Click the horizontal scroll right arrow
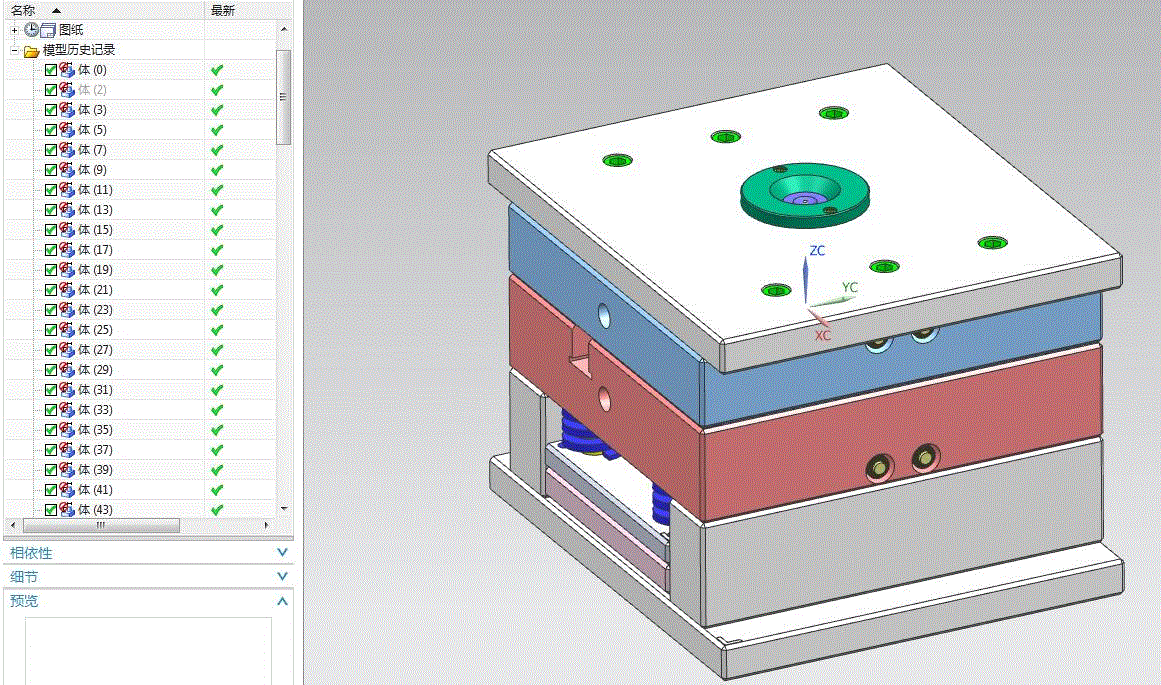The image size is (1161, 685). coord(266,525)
